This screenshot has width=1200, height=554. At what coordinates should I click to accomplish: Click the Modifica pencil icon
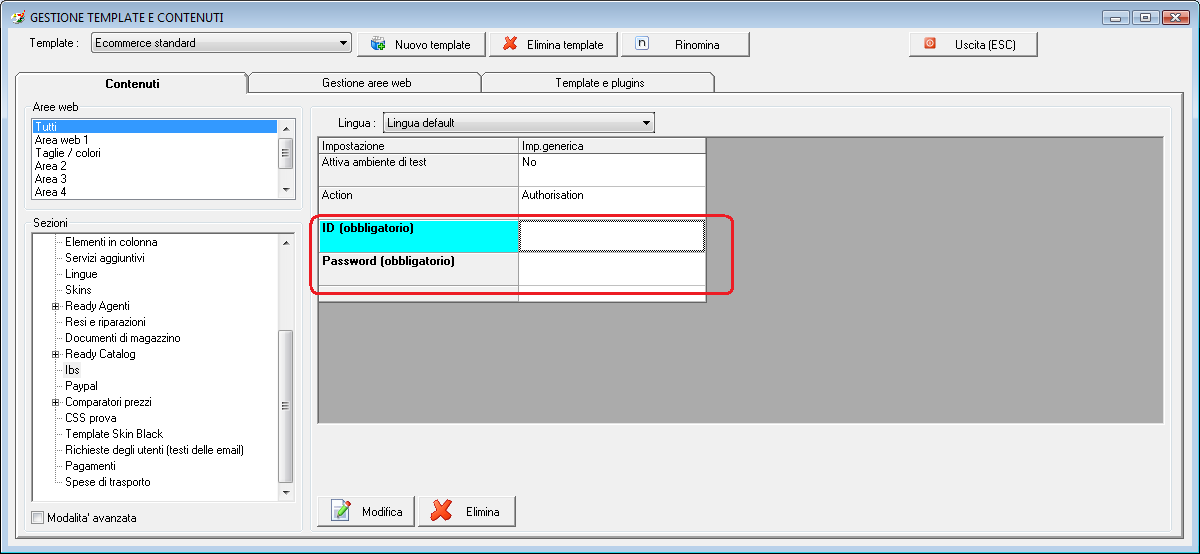341,511
